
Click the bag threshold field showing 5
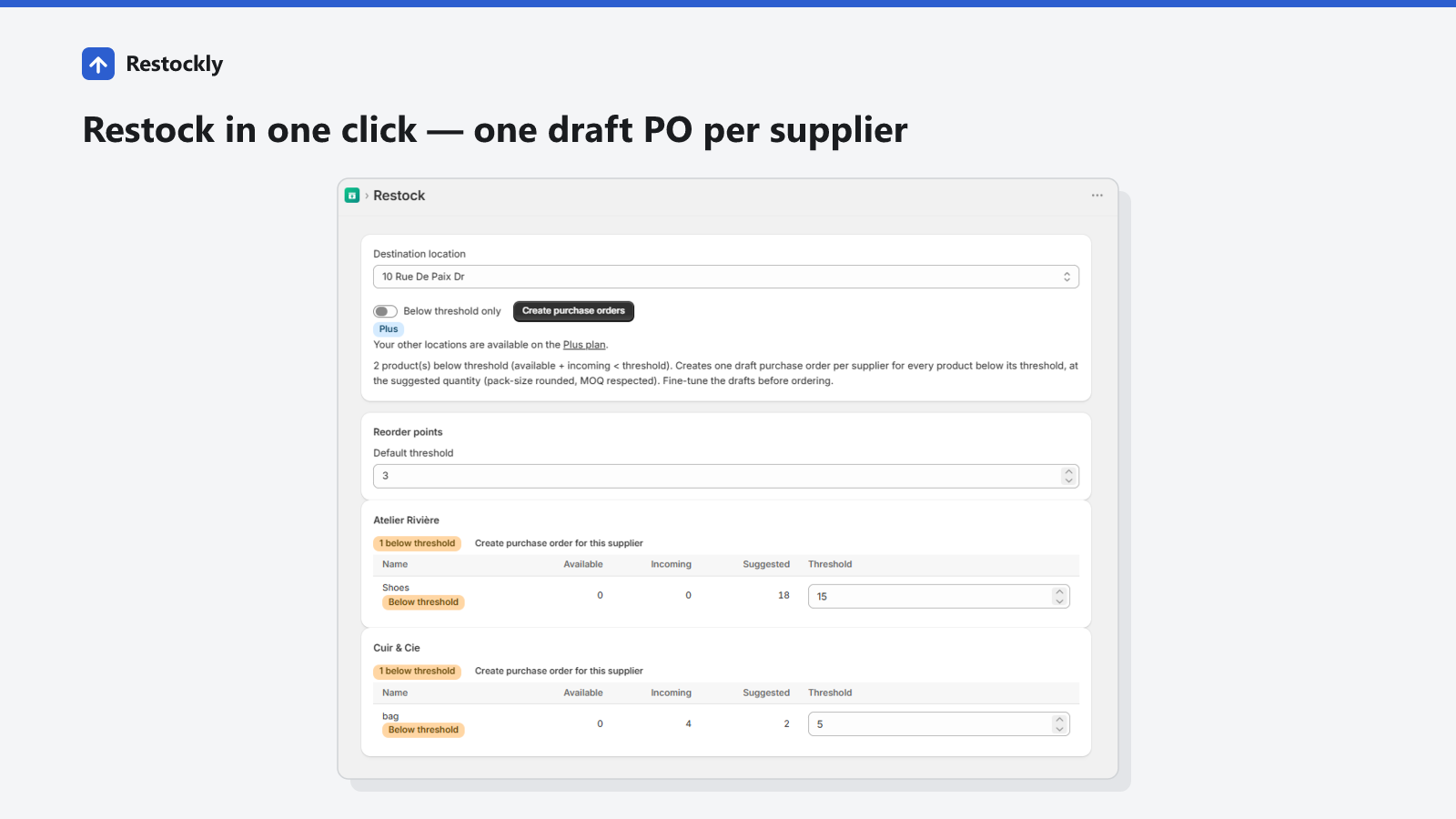[x=938, y=724]
